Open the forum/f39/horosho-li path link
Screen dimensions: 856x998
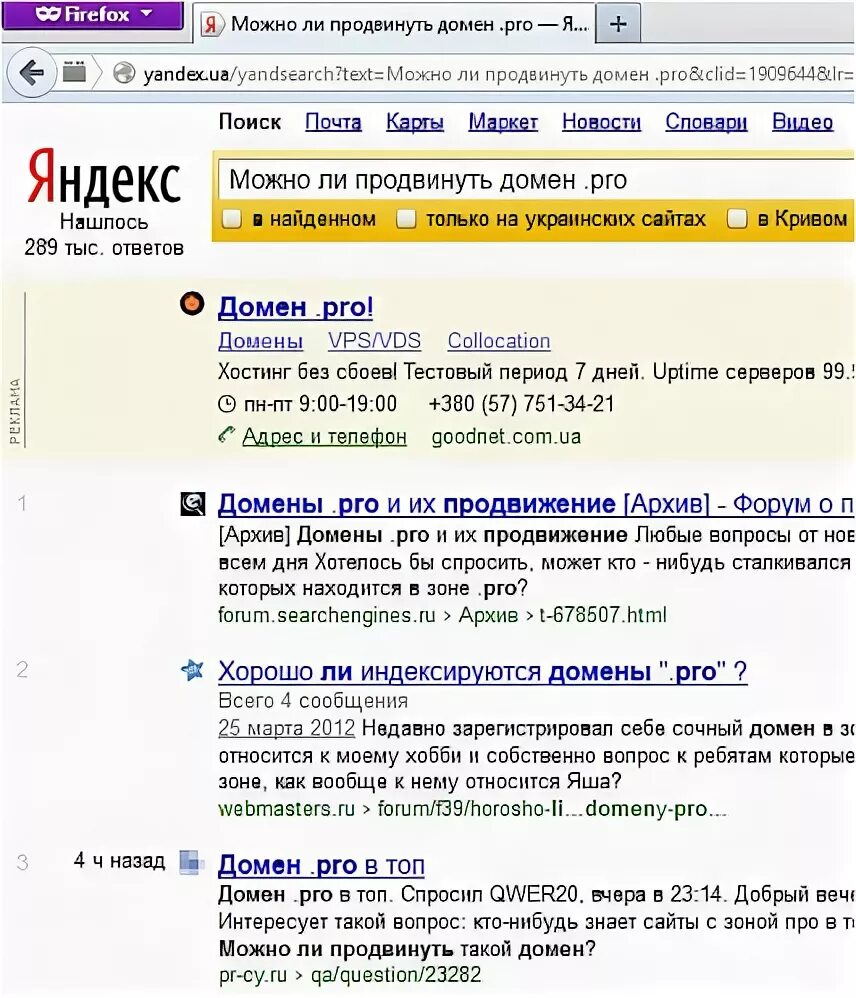[x=552, y=808]
